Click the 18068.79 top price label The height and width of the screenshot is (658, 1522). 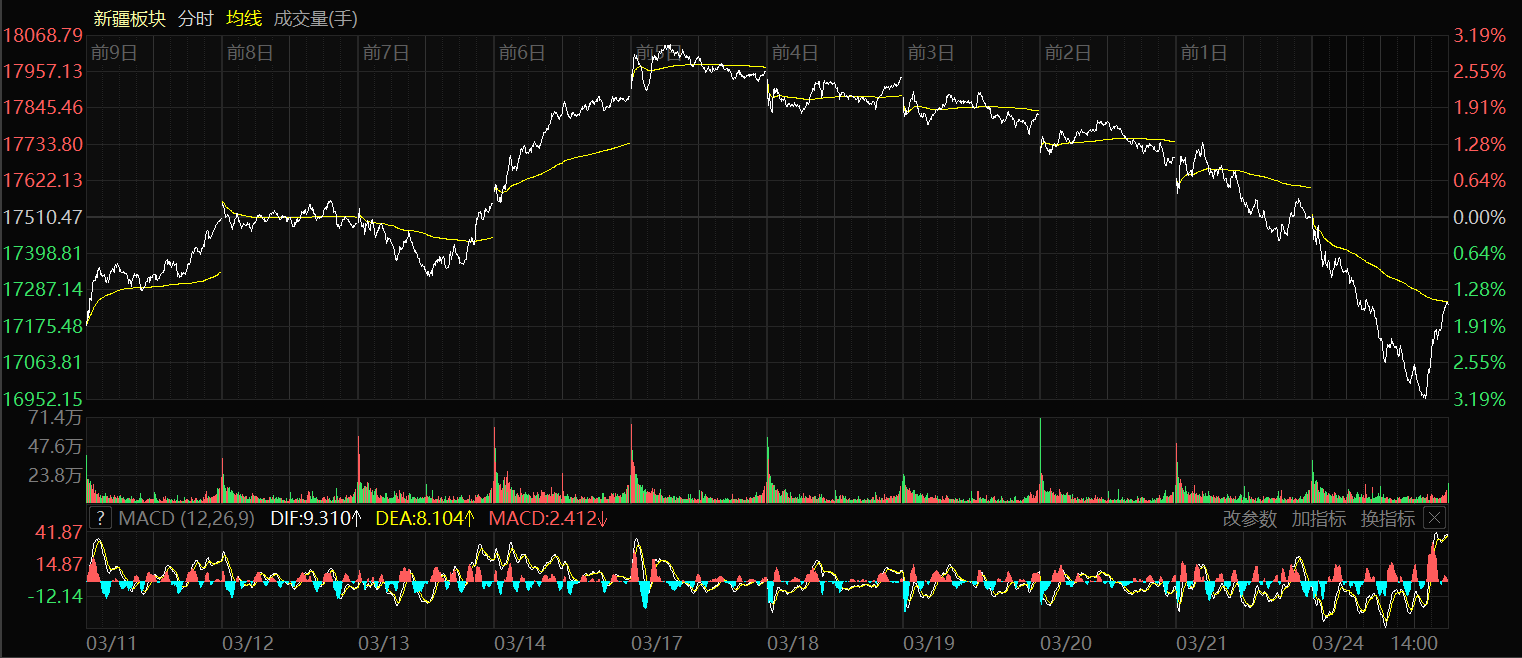pyautogui.click(x=43, y=35)
